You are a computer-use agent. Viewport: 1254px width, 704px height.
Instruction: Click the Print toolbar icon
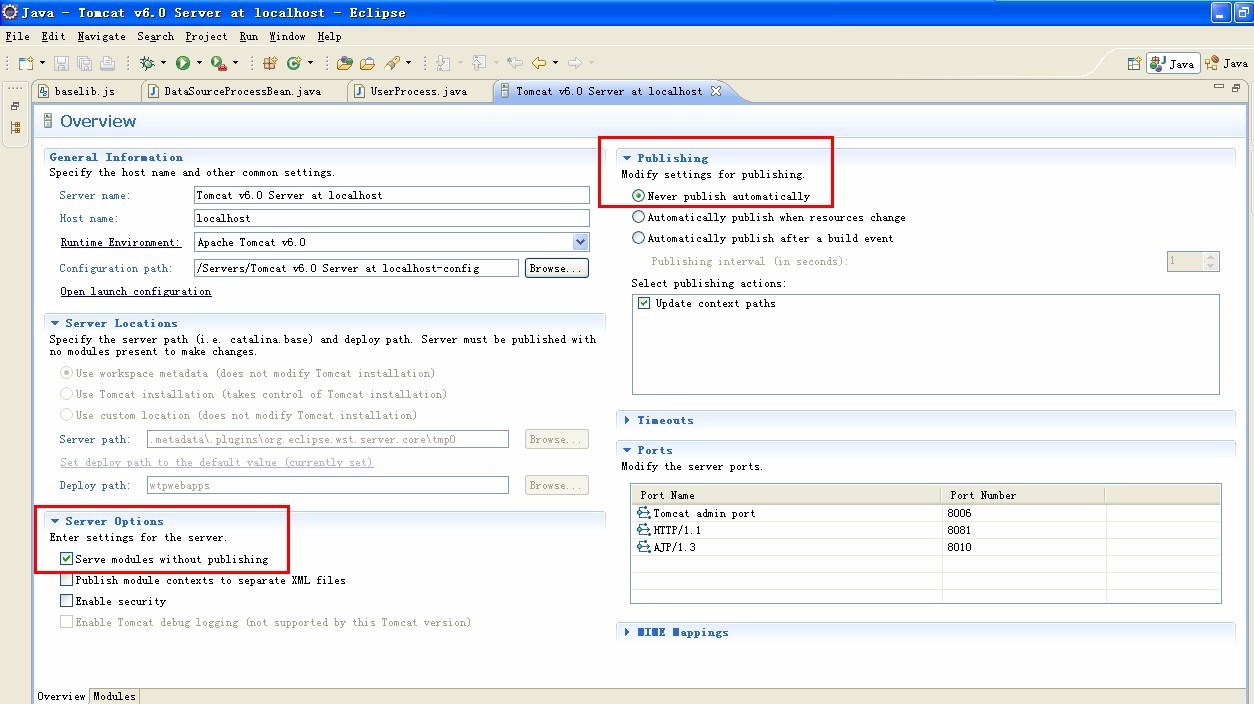[107, 63]
